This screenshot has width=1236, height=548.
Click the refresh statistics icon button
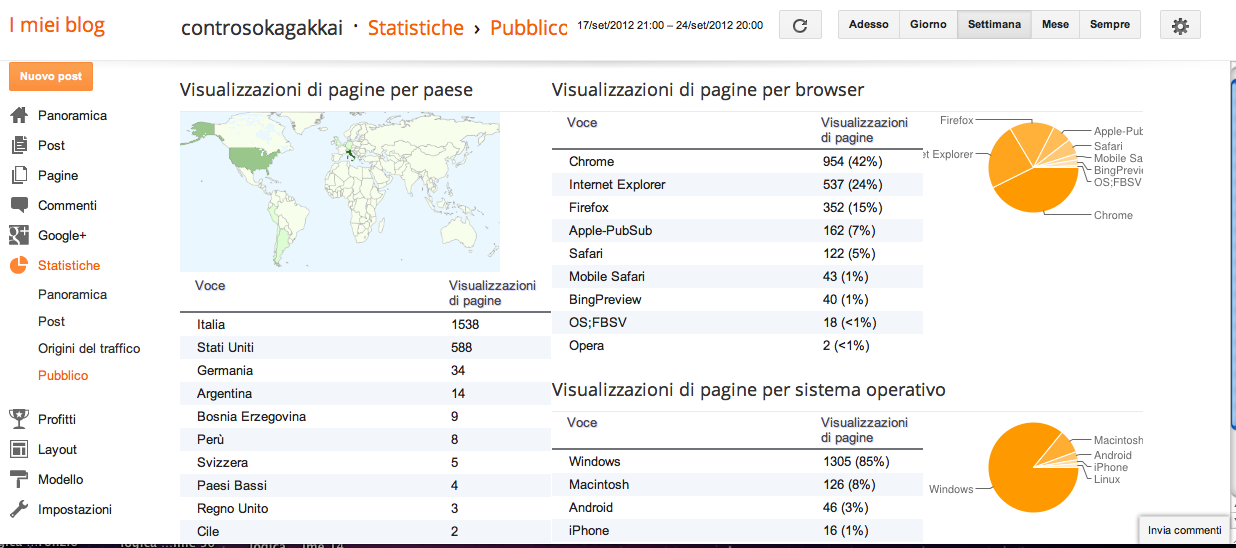tap(800, 25)
